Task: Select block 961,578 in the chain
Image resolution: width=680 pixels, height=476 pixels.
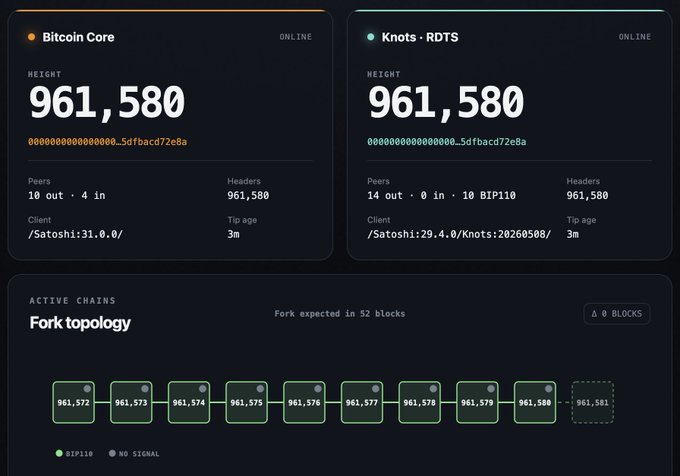Action: [x=420, y=402]
